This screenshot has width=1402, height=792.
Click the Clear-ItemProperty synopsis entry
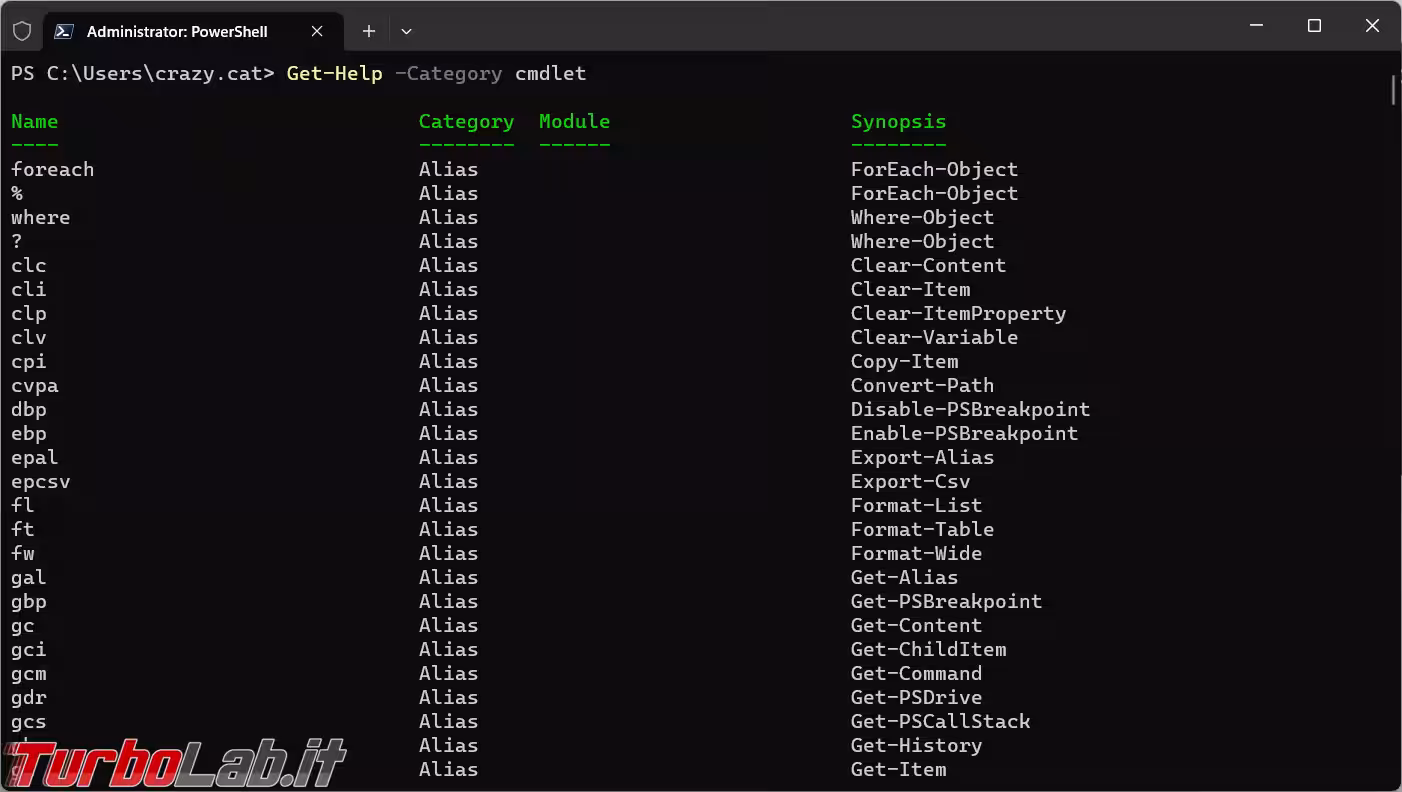point(958,314)
